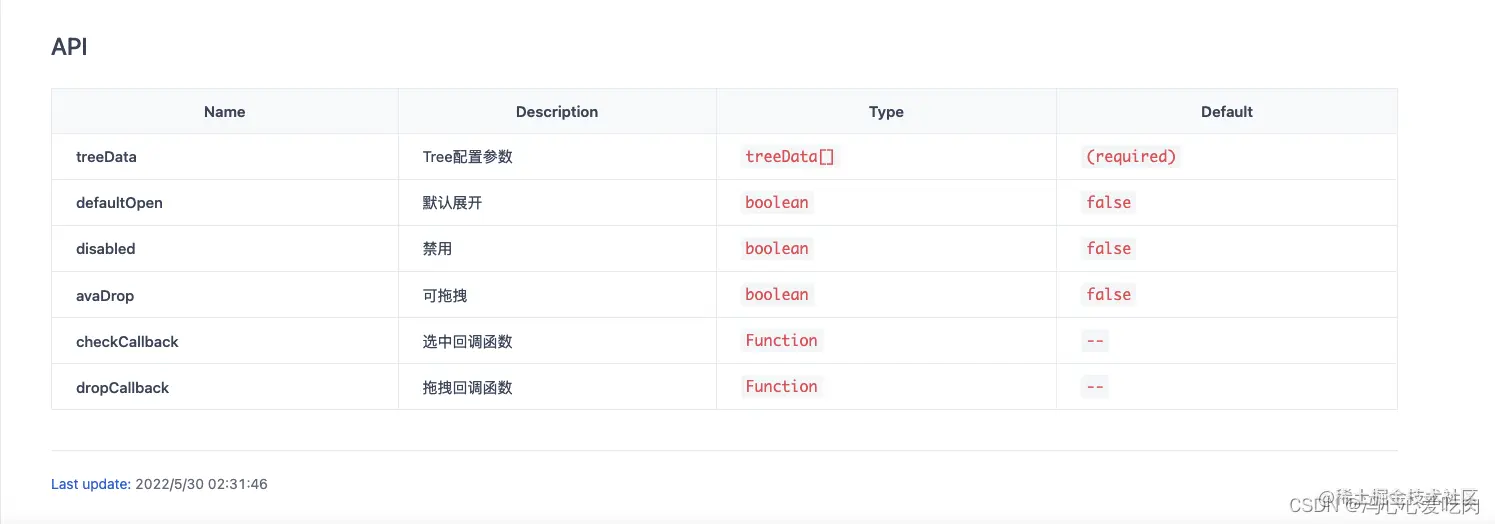Click the Type column header
Viewport: 1495px width, 524px height.
point(886,112)
